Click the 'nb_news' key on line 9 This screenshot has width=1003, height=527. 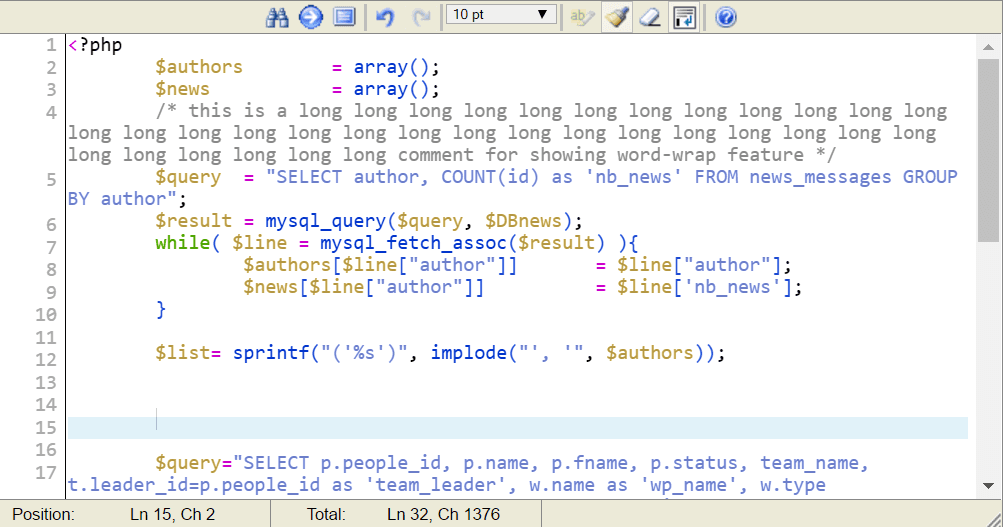pyautogui.click(x=732, y=287)
